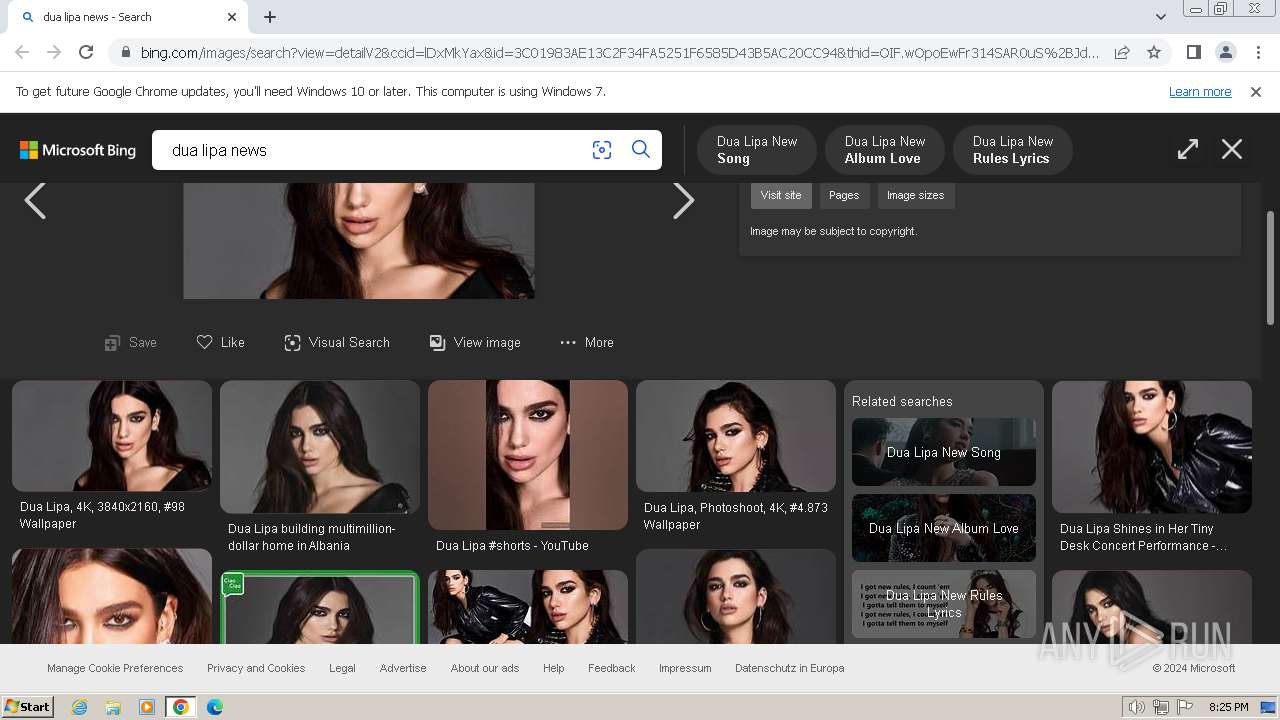Open the Tiny Desk Concert Performance thumbnail

click(1152, 447)
